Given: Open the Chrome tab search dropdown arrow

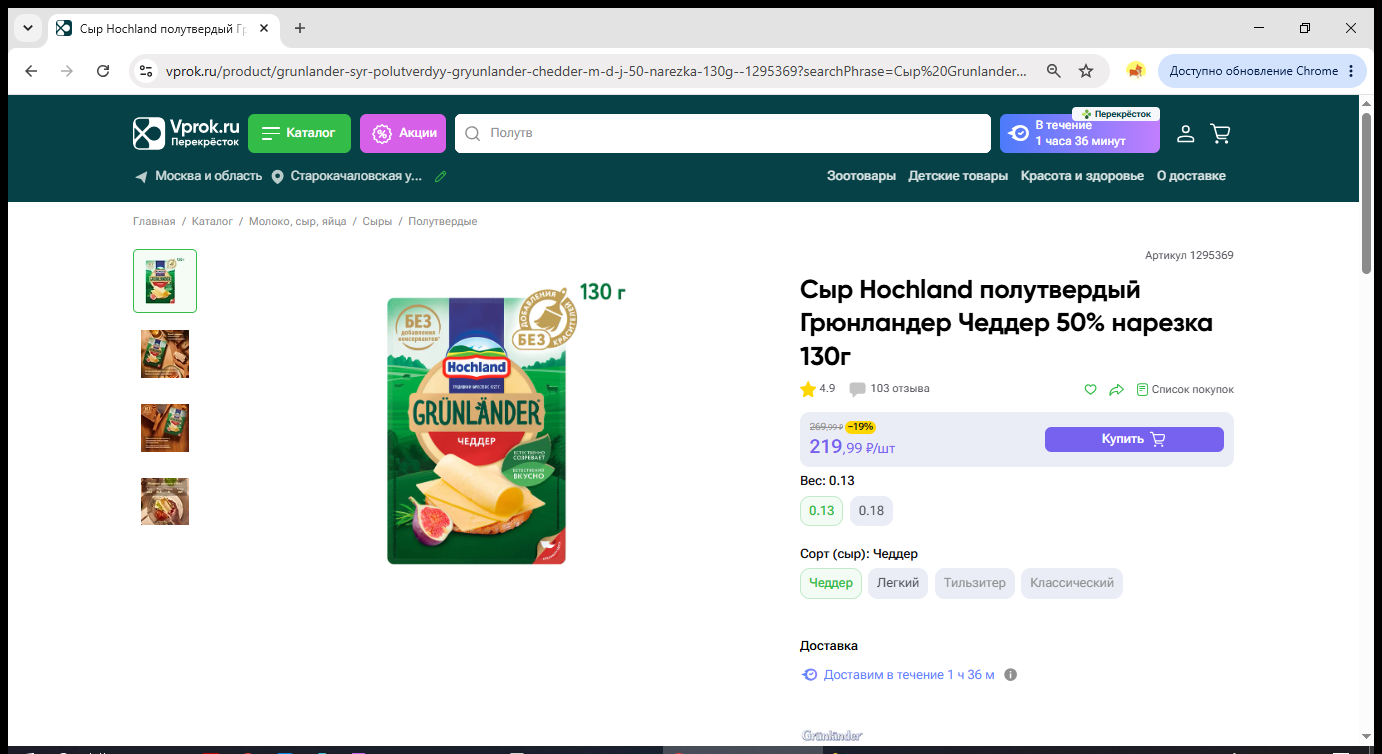Looking at the screenshot, I should 27,28.
